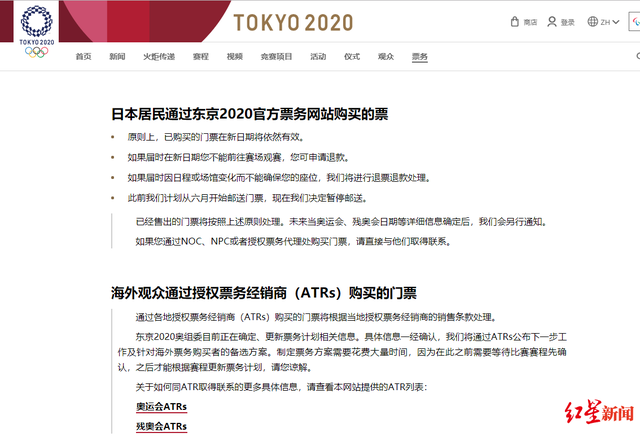Click bullet text starting 此前我们计划从六月开始邮送门票
The image size is (640, 437).
[248, 198]
